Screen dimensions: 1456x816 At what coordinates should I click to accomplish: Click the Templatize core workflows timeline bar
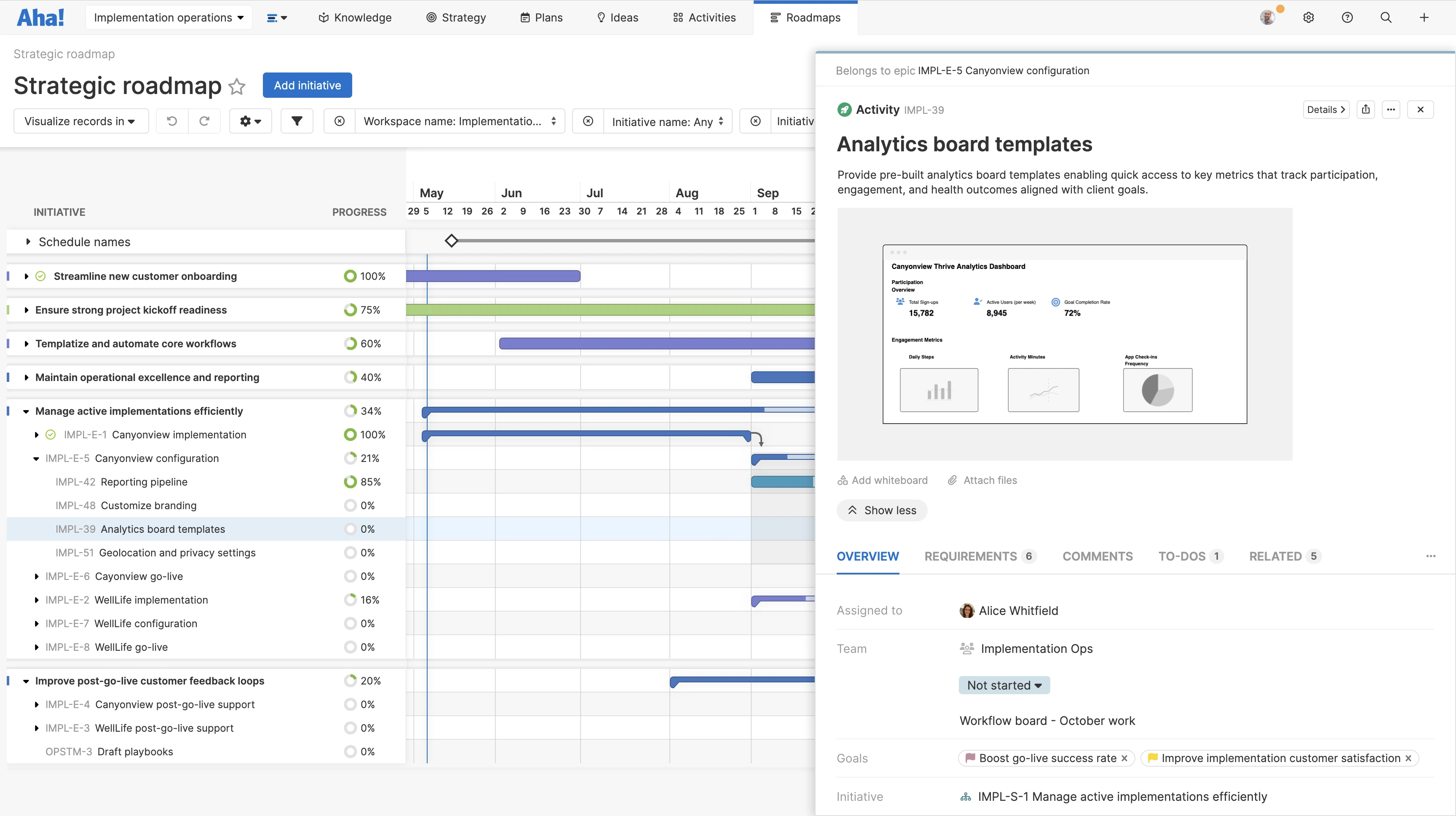pos(656,343)
